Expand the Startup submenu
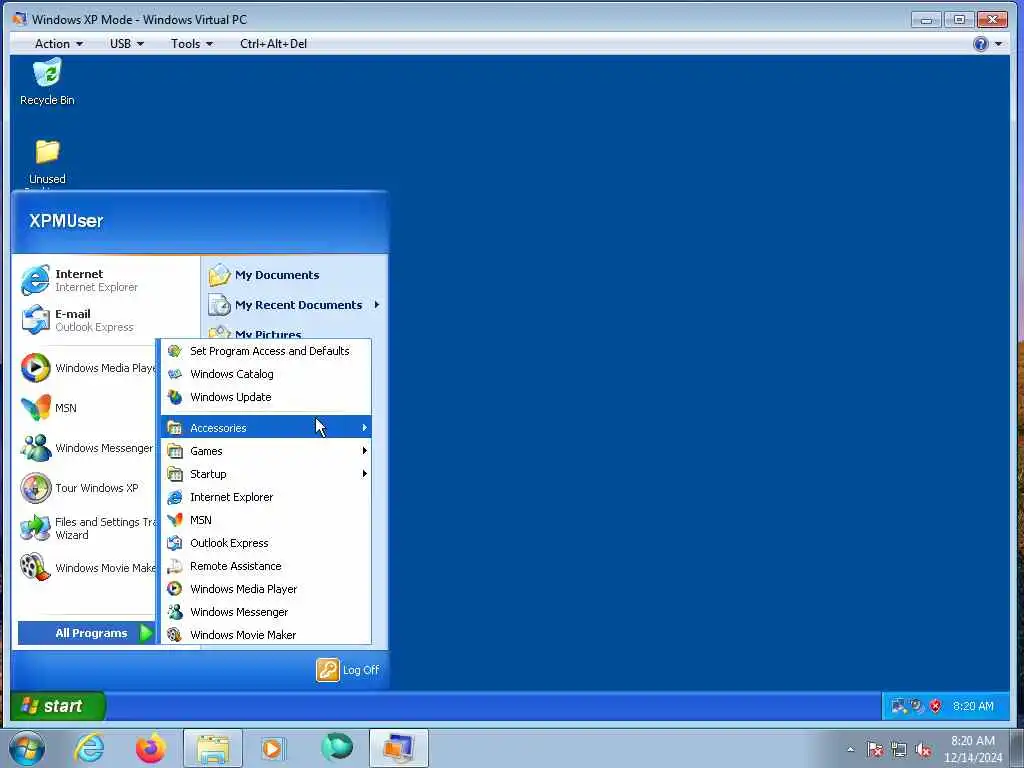Image resolution: width=1024 pixels, height=768 pixels. point(266,474)
